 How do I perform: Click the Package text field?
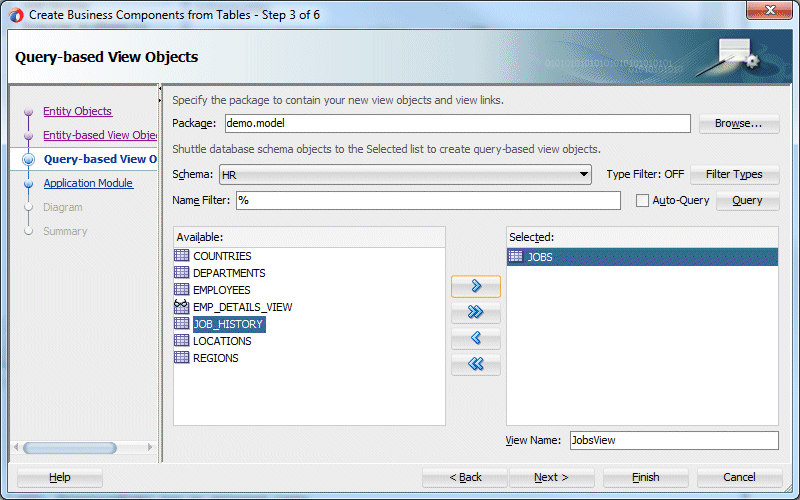pos(458,123)
